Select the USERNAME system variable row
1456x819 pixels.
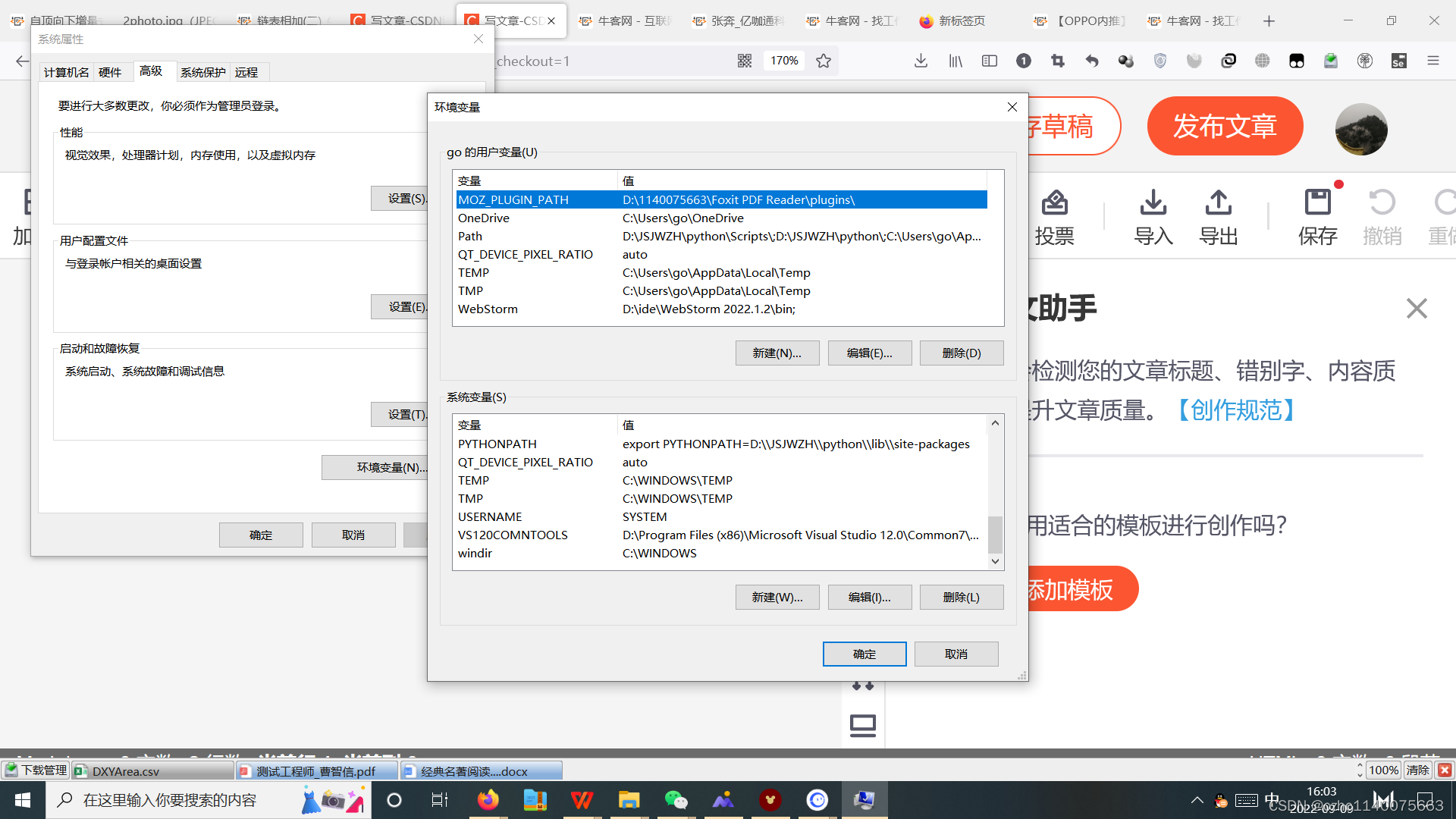(x=721, y=517)
